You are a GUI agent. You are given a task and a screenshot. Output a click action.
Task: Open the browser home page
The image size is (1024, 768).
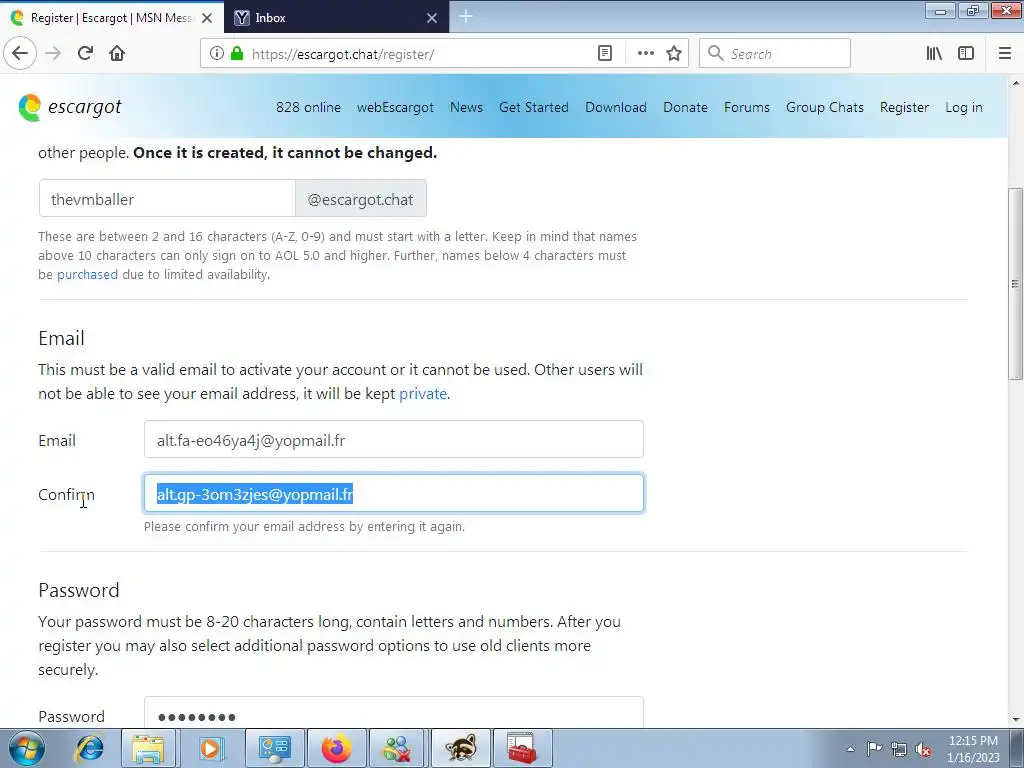(117, 53)
